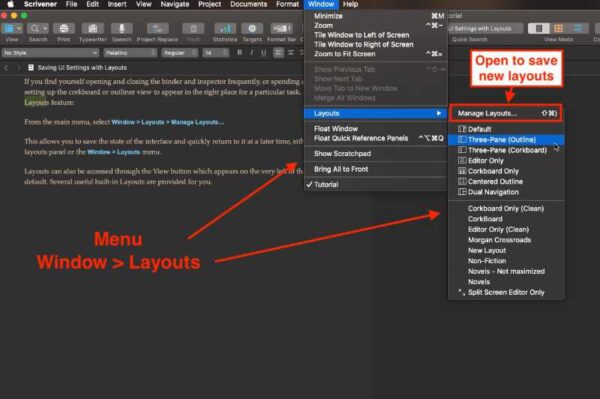Select Bring All to Front
Viewport: 600px width, 399px height.
pos(376,169)
